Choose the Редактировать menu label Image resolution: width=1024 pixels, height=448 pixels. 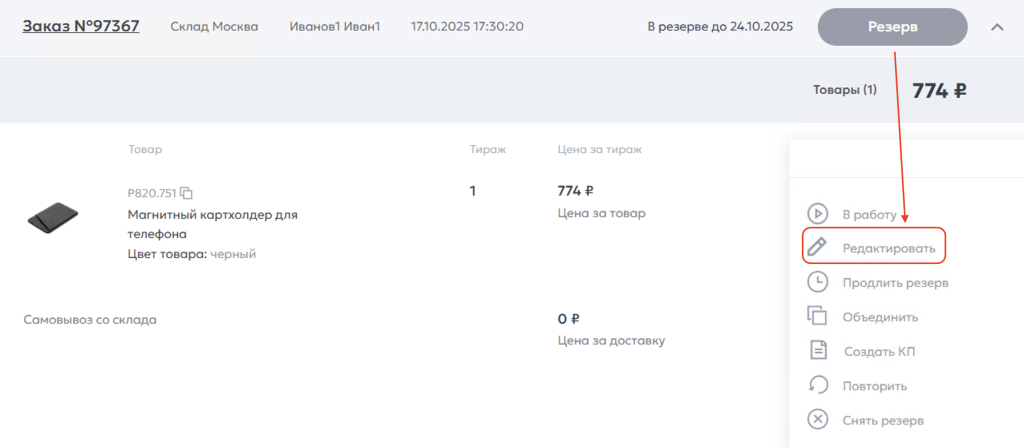(888, 247)
